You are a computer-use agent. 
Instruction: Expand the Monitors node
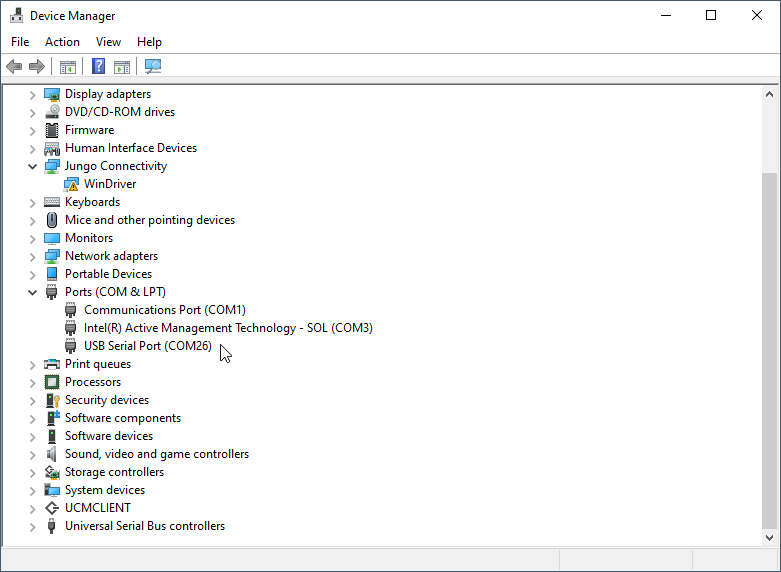(x=32, y=239)
